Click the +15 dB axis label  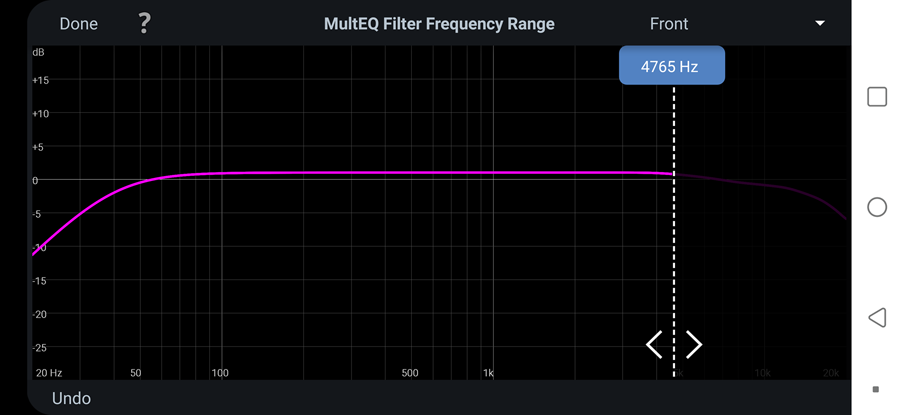tap(40, 80)
